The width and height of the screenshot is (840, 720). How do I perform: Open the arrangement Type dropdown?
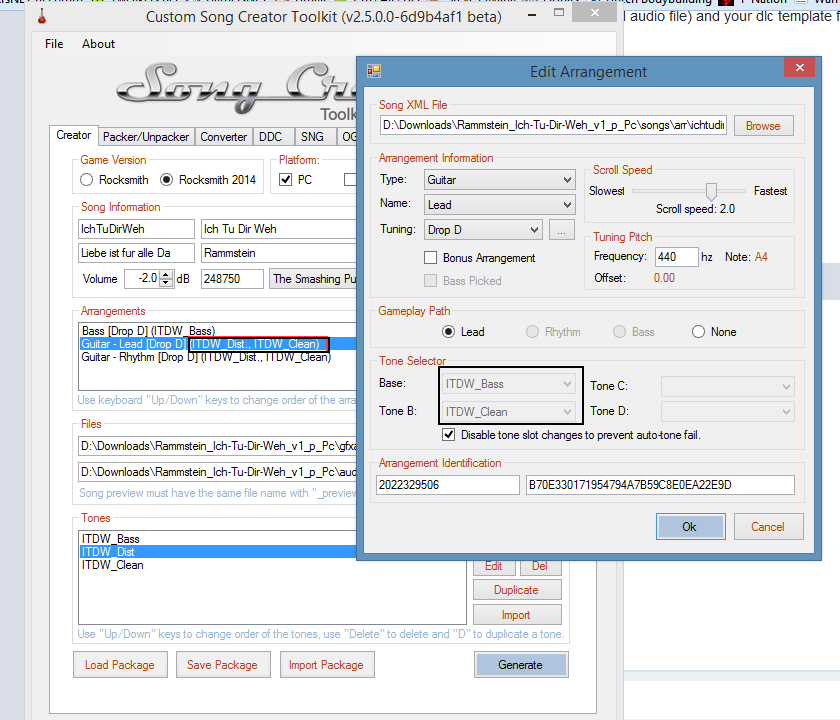[499, 180]
